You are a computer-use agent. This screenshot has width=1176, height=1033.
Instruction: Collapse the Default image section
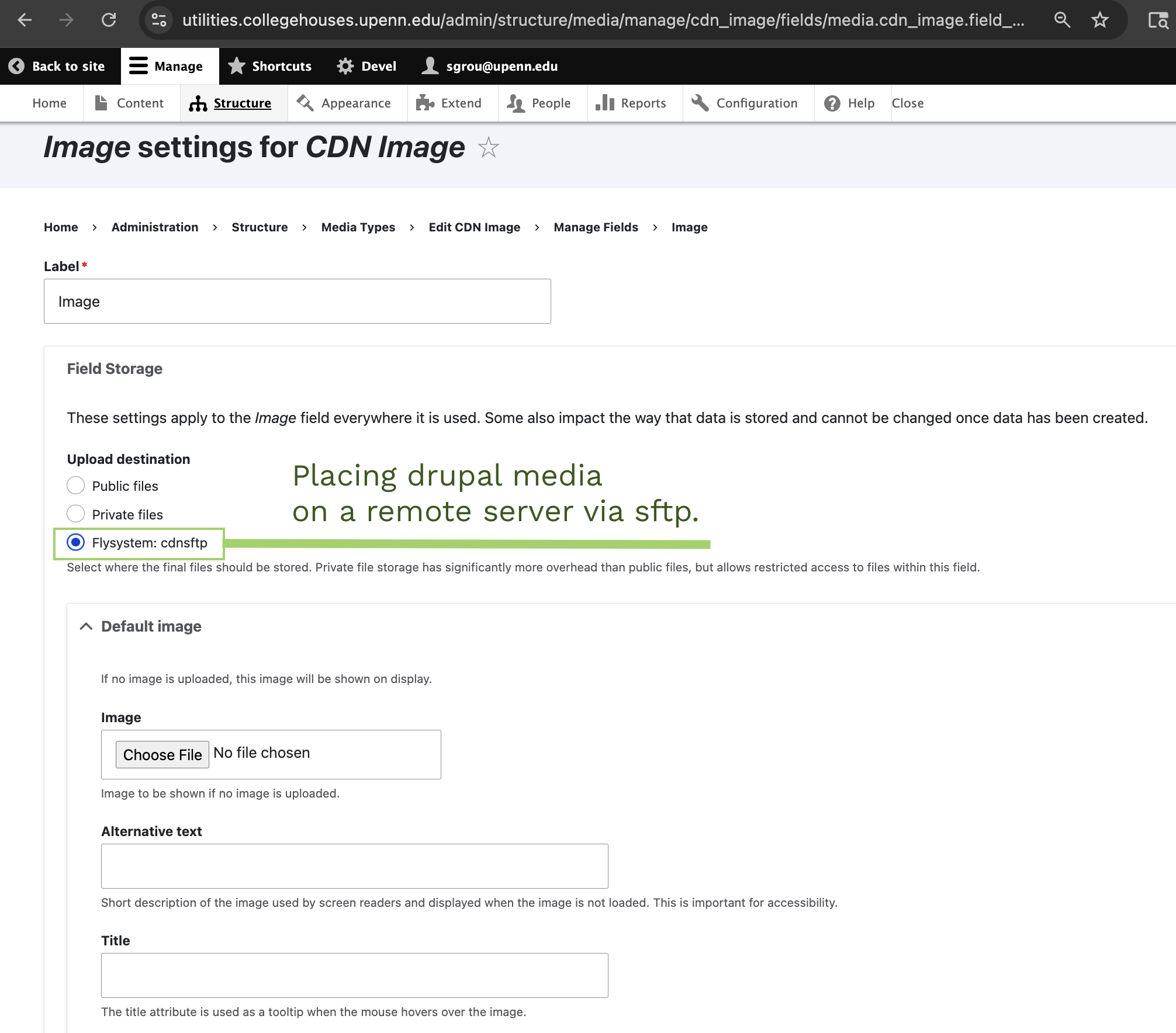(x=86, y=626)
